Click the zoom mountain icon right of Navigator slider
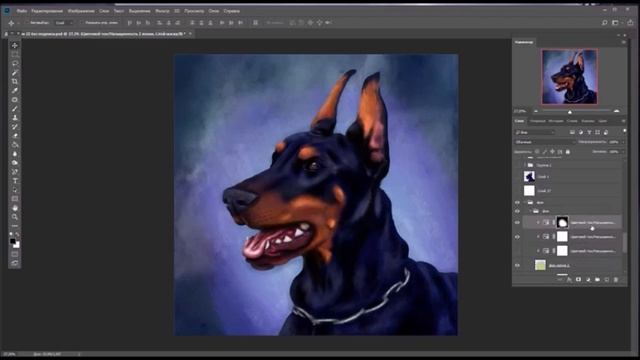This screenshot has height=360, width=640. coord(617,111)
